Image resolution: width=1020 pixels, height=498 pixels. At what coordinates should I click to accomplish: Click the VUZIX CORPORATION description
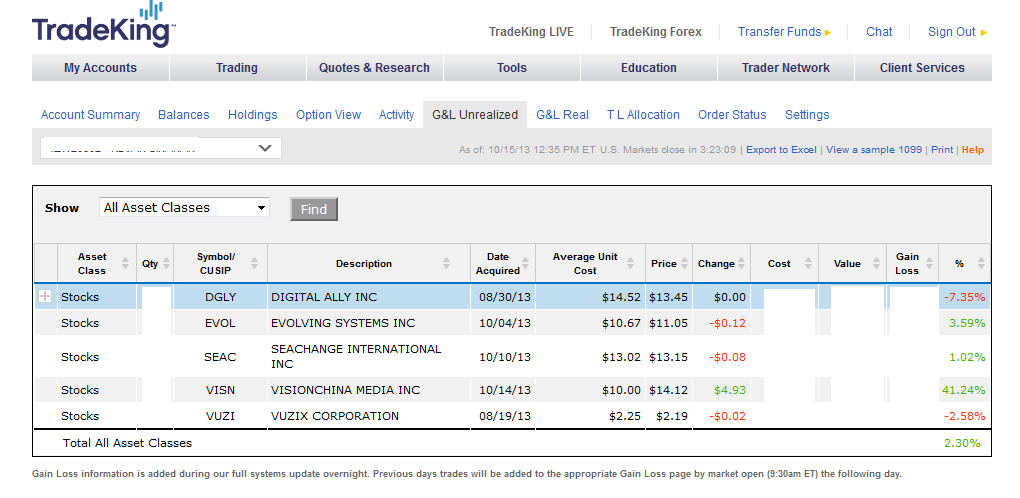tap(335, 415)
